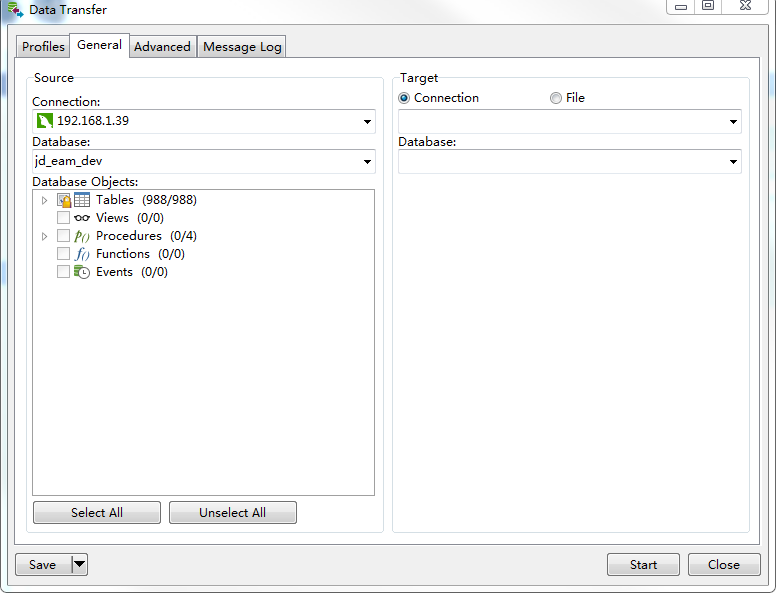Click the Close button
The width and height of the screenshot is (776, 593).
[x=724, y=564]
